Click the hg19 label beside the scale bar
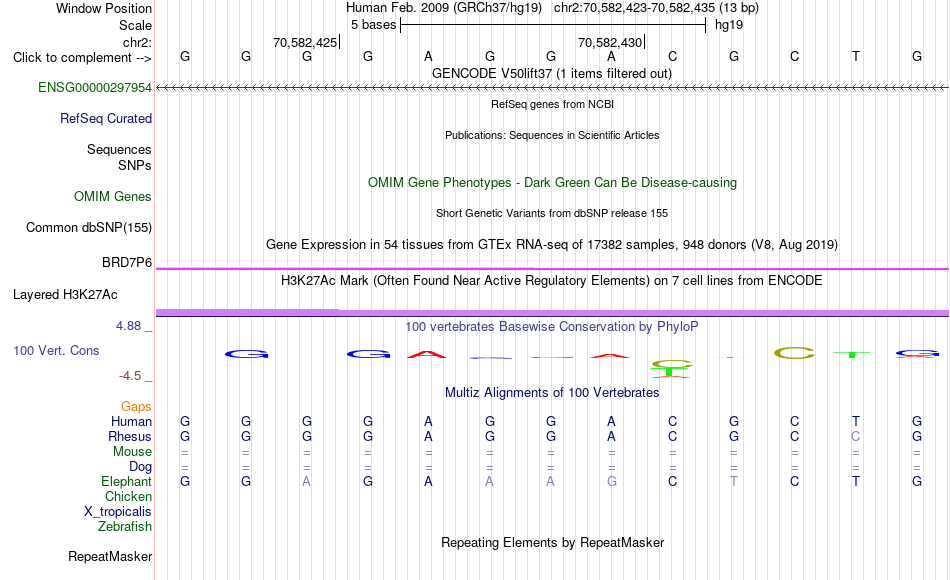Image resolution: width=950 pixels, height=580 pixels. pos(729,25)
